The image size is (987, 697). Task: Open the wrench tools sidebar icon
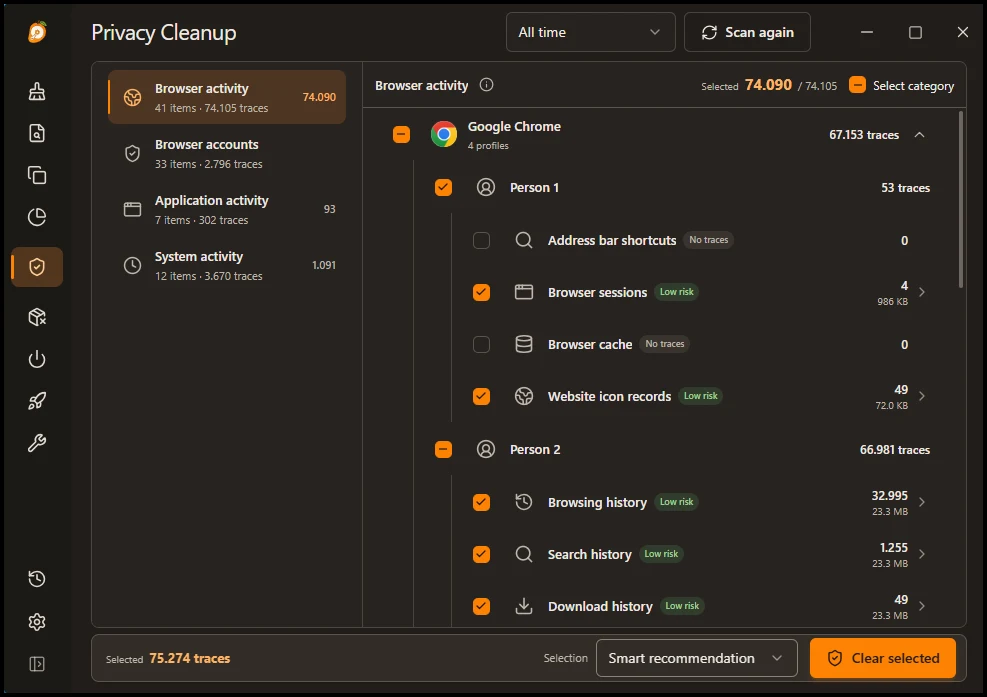[37, 443]
